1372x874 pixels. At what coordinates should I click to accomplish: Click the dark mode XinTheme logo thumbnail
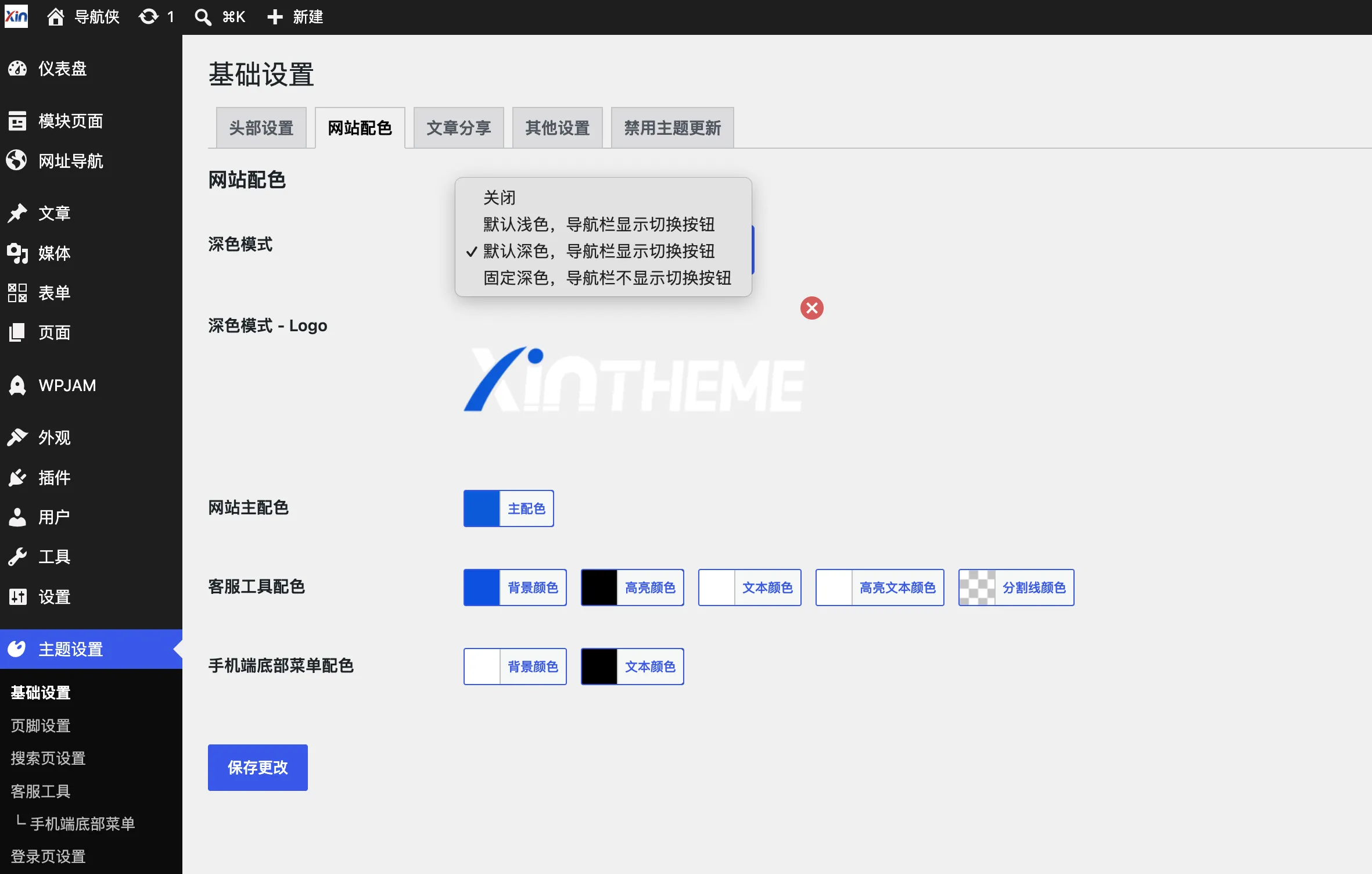[634, 380]
